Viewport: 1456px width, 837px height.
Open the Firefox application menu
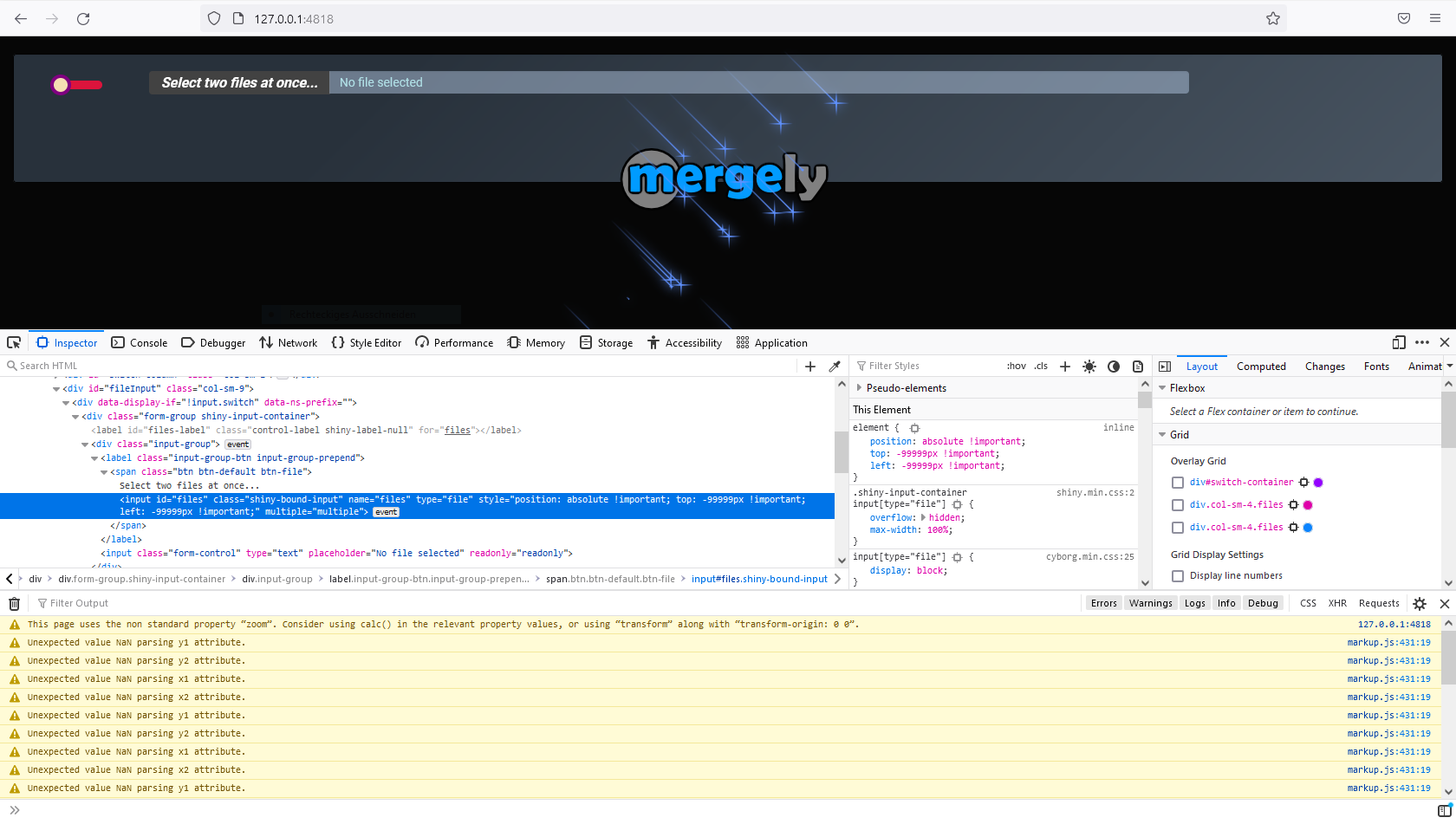point(1435,18)
